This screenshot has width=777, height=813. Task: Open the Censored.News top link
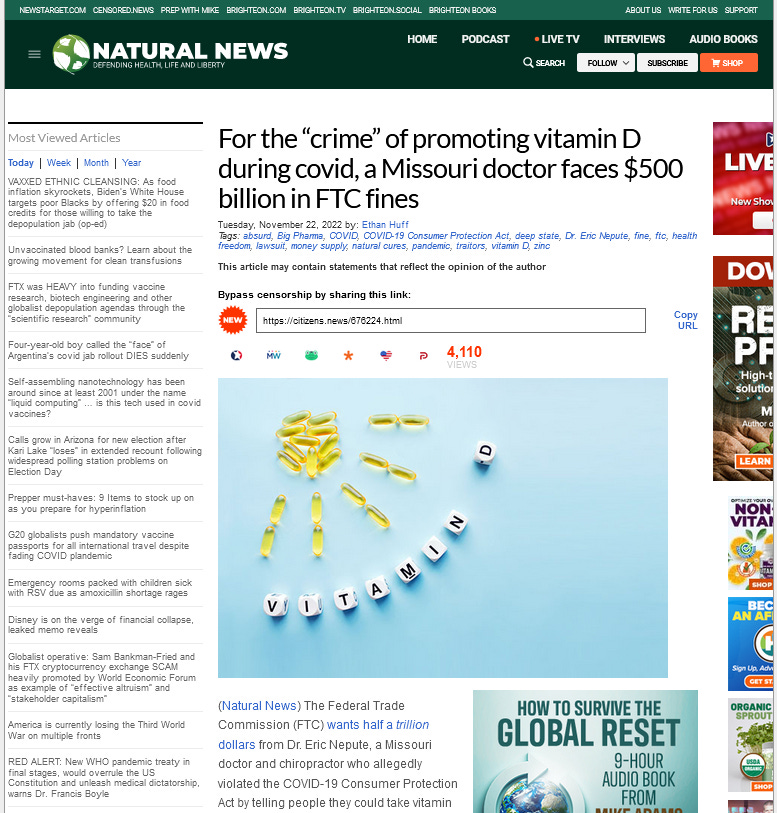pyautogui.click(x=123, y=10)
